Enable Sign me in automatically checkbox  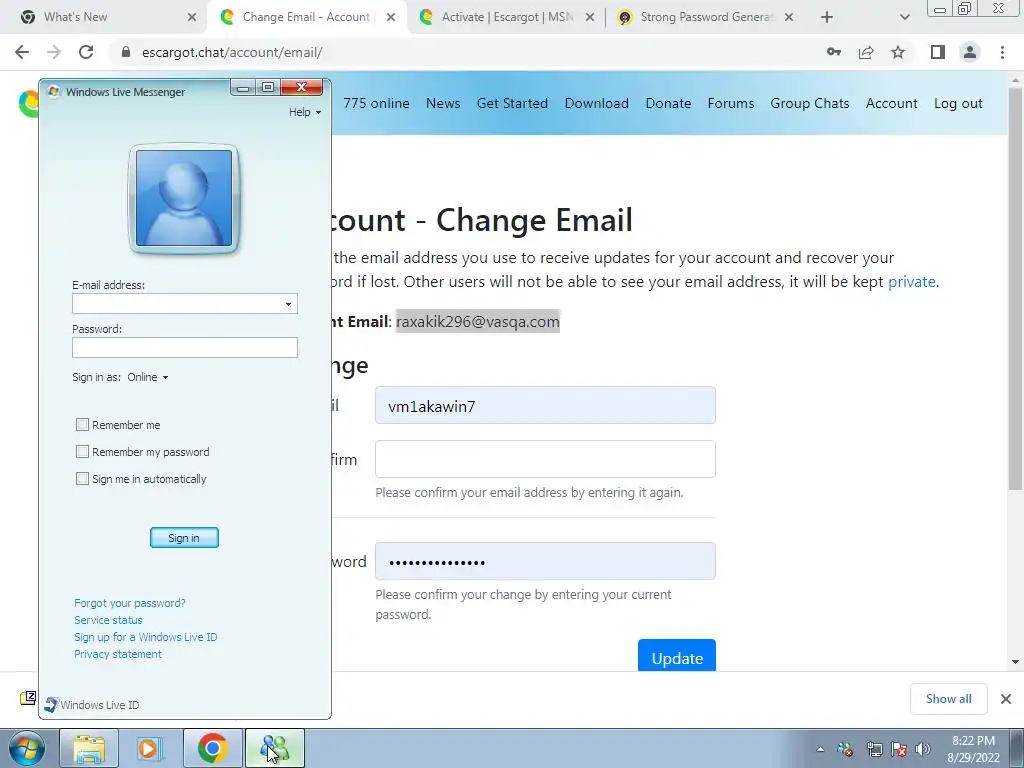82,479
